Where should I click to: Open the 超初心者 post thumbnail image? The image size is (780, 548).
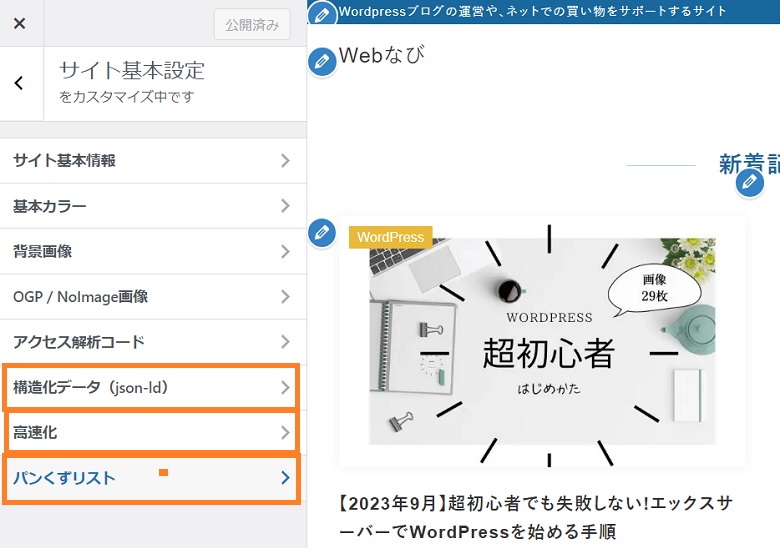[x=542, y=342]
